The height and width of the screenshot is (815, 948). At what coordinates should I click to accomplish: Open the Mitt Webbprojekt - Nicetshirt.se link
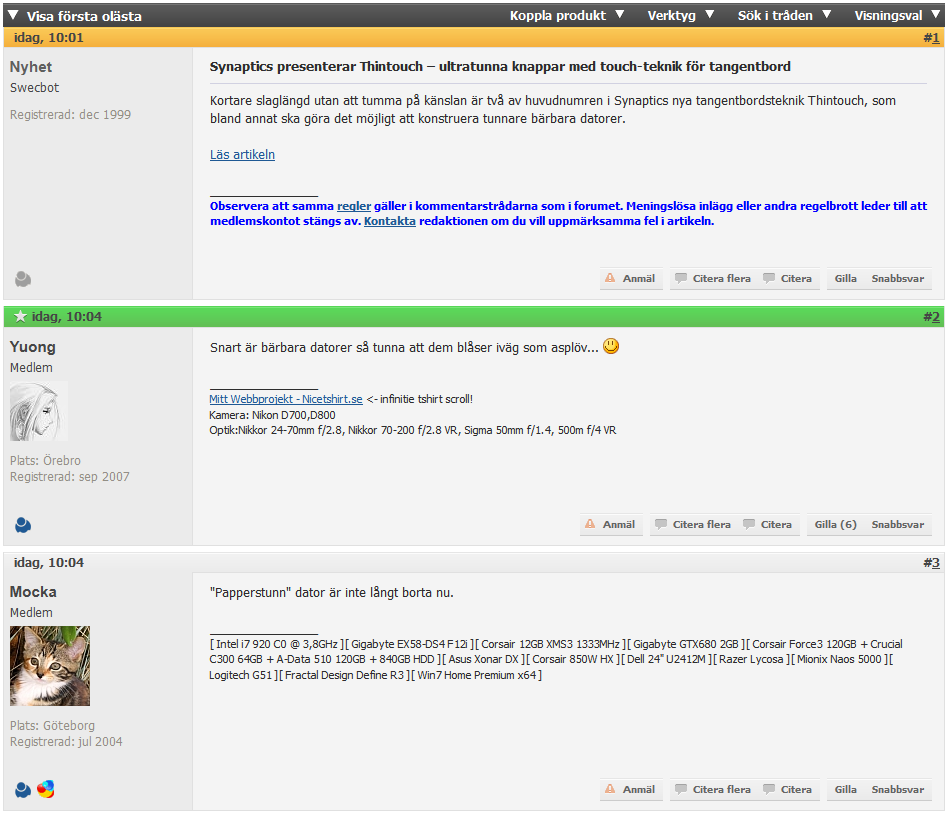point(286,399)
